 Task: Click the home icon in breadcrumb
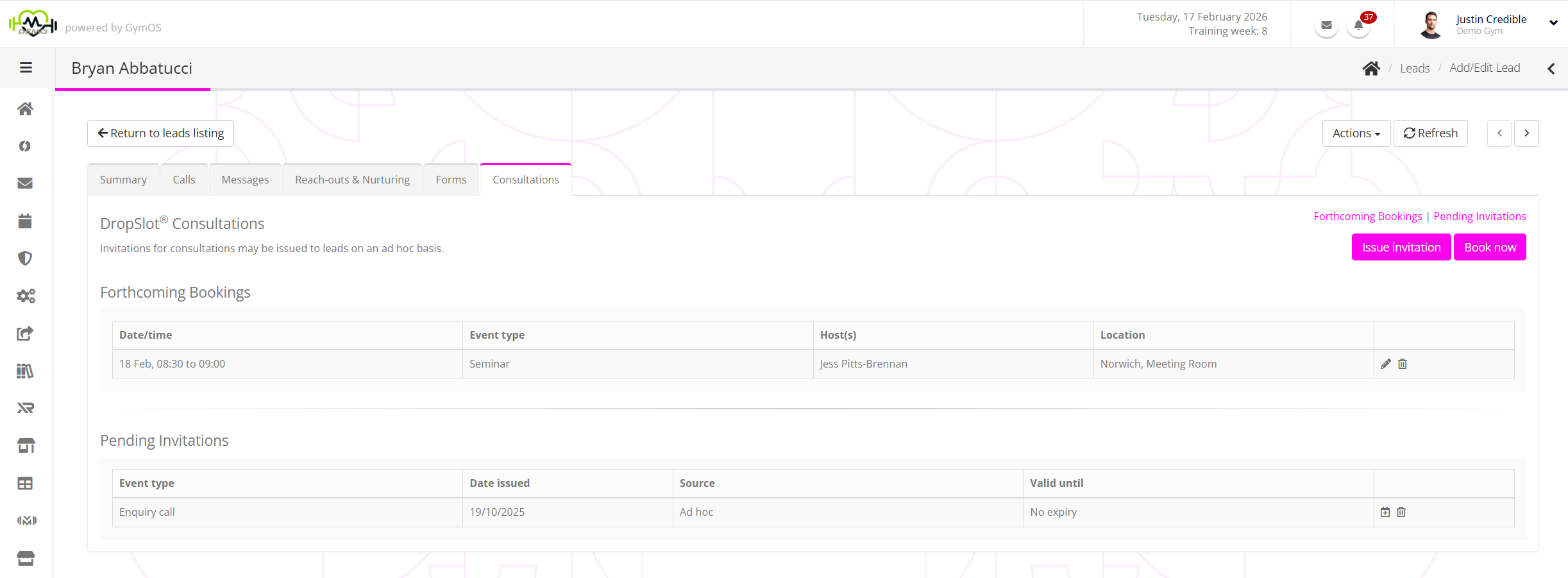[1371, 68]
